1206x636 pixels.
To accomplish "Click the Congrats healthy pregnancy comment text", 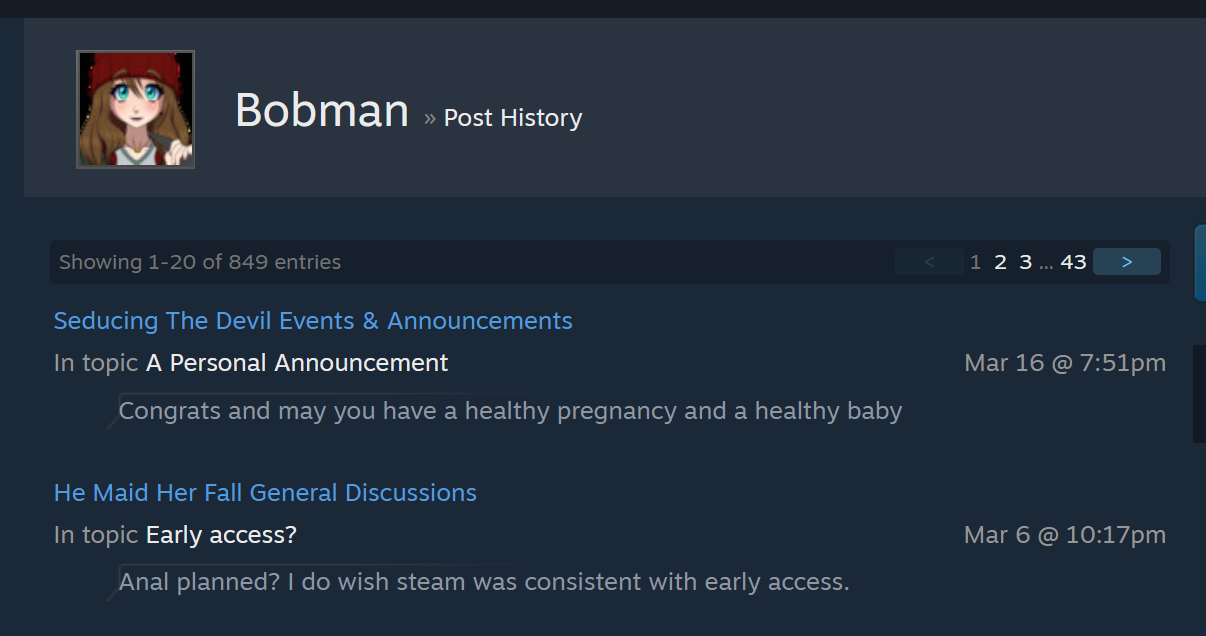I will pos(510,411).
